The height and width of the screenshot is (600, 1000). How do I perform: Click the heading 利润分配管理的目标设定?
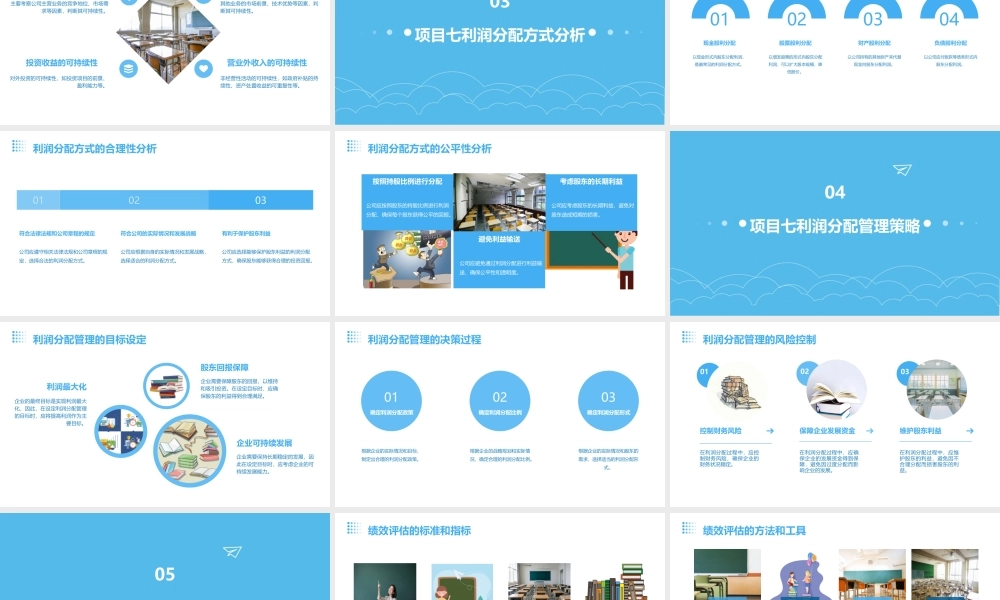click(89, 339)
